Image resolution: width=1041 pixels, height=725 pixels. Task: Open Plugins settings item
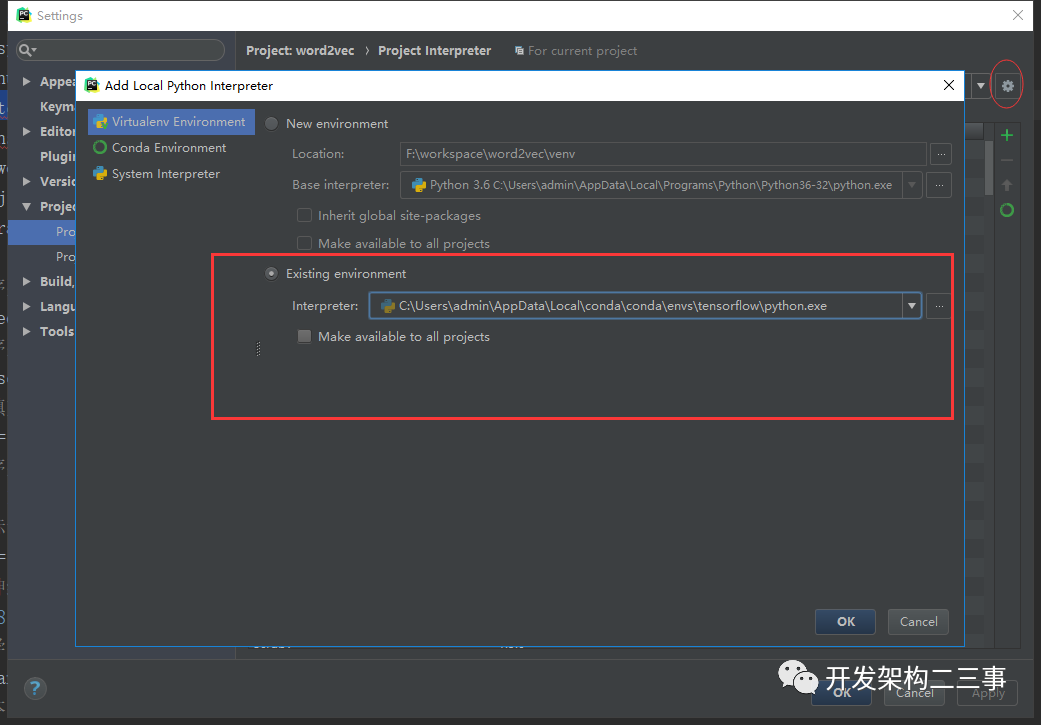click(57, 157)
